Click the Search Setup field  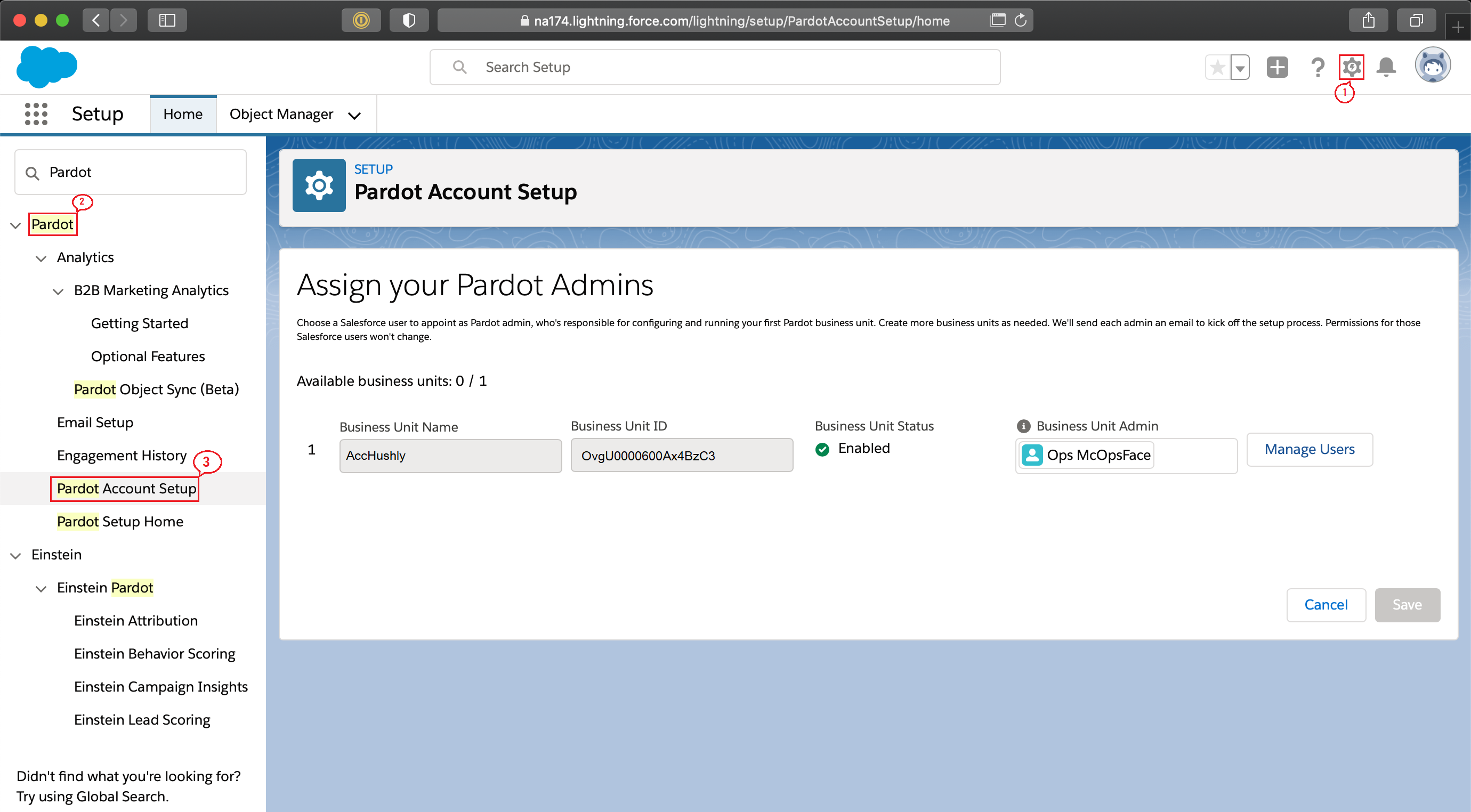pos(714,67)
